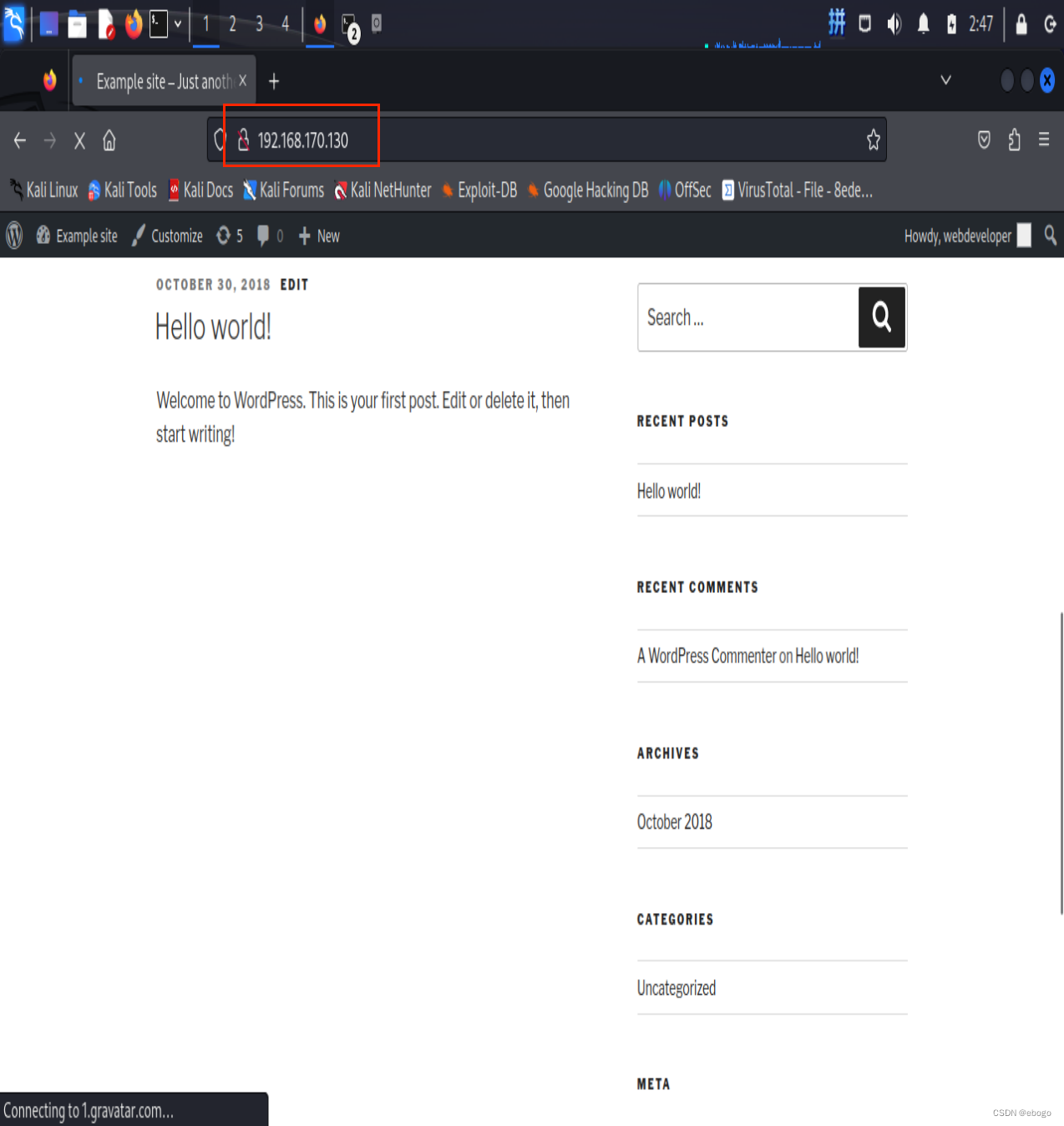
Task: Switch to workspace 1
Action: click(x=206, y=24)
